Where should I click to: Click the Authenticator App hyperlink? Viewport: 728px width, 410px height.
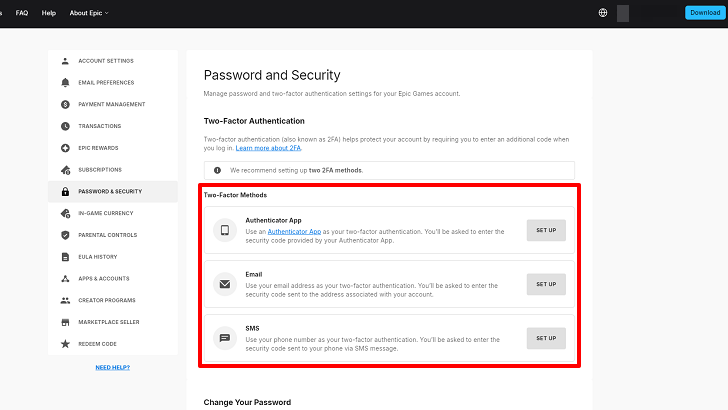coord(294,231)
